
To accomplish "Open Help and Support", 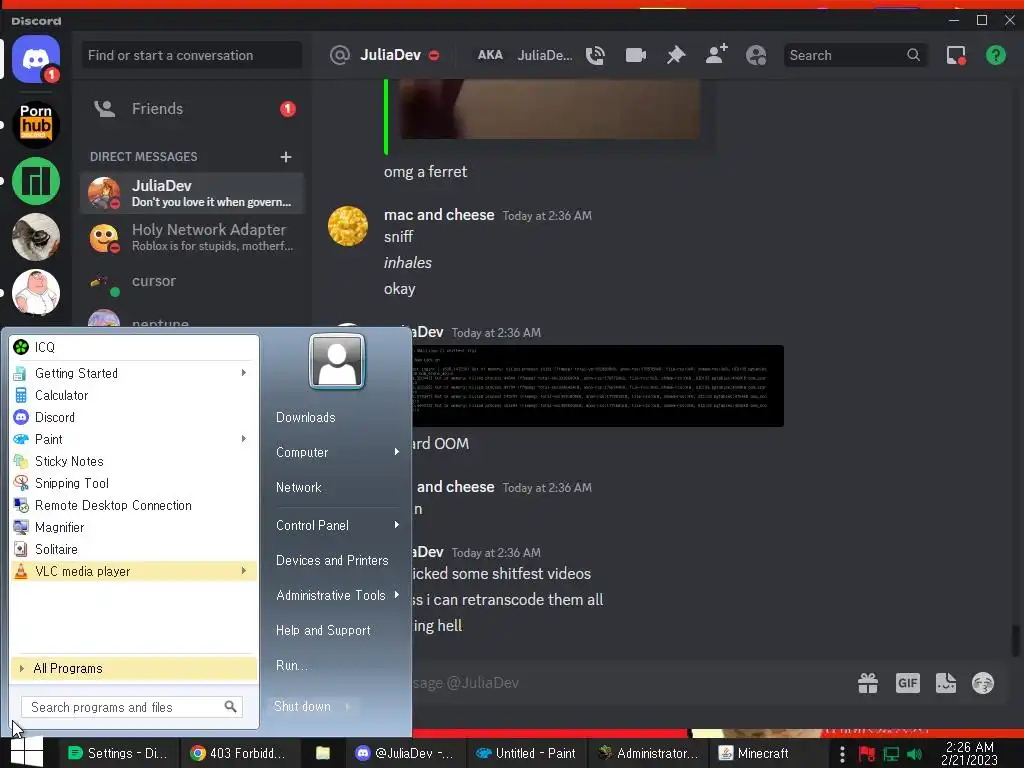I will (323, 630).
